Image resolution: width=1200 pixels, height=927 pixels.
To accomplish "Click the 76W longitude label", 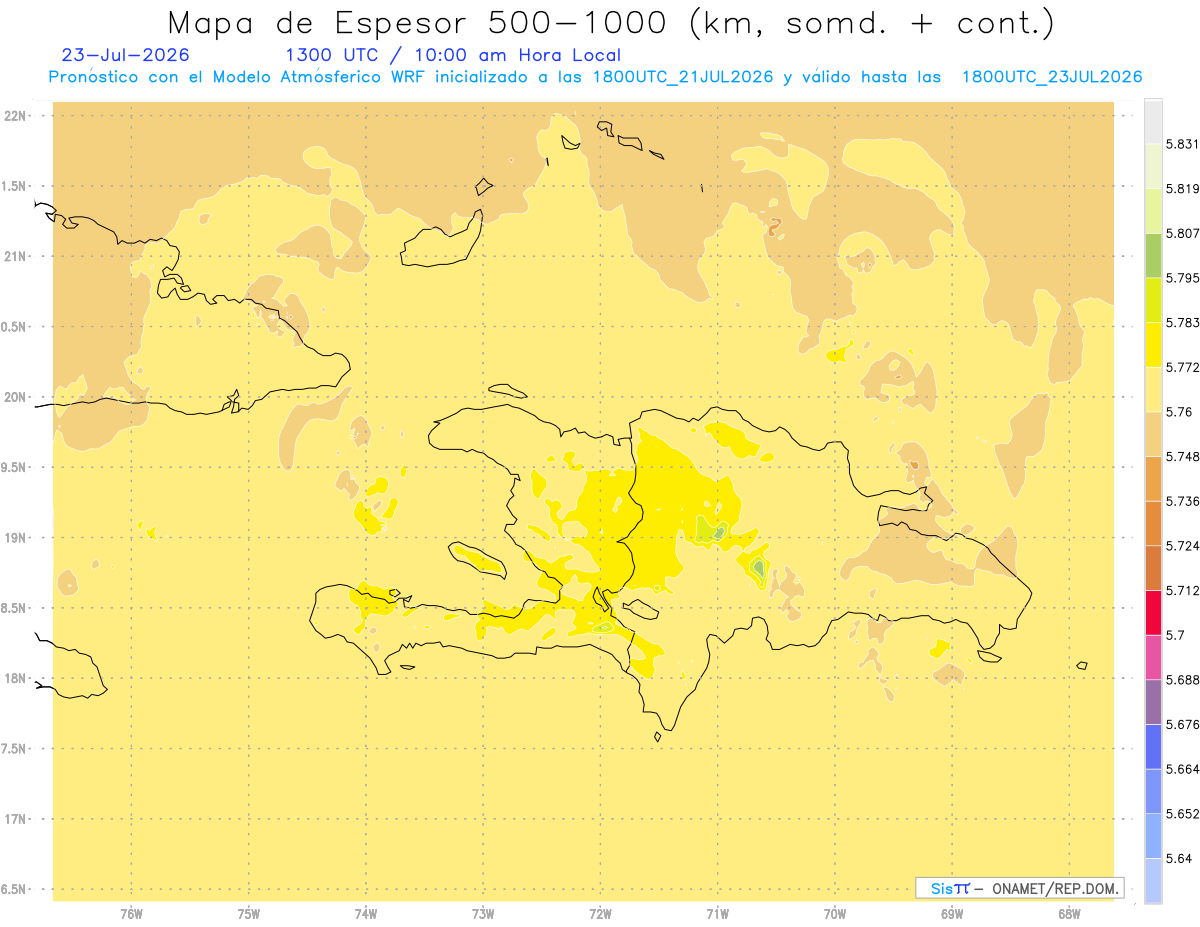I will [x=131, y=914].
